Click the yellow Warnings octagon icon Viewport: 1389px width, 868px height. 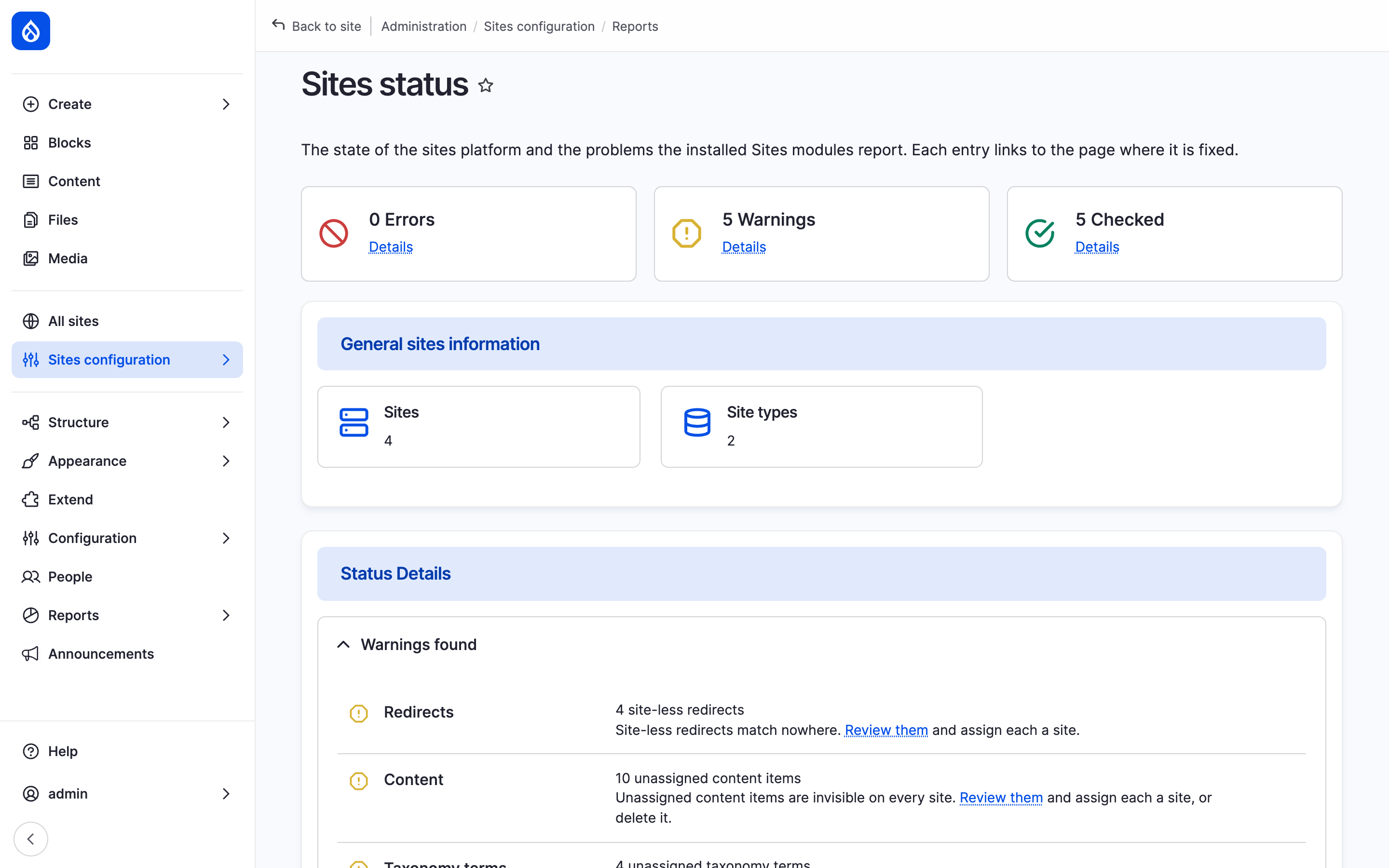click(686, 234)
